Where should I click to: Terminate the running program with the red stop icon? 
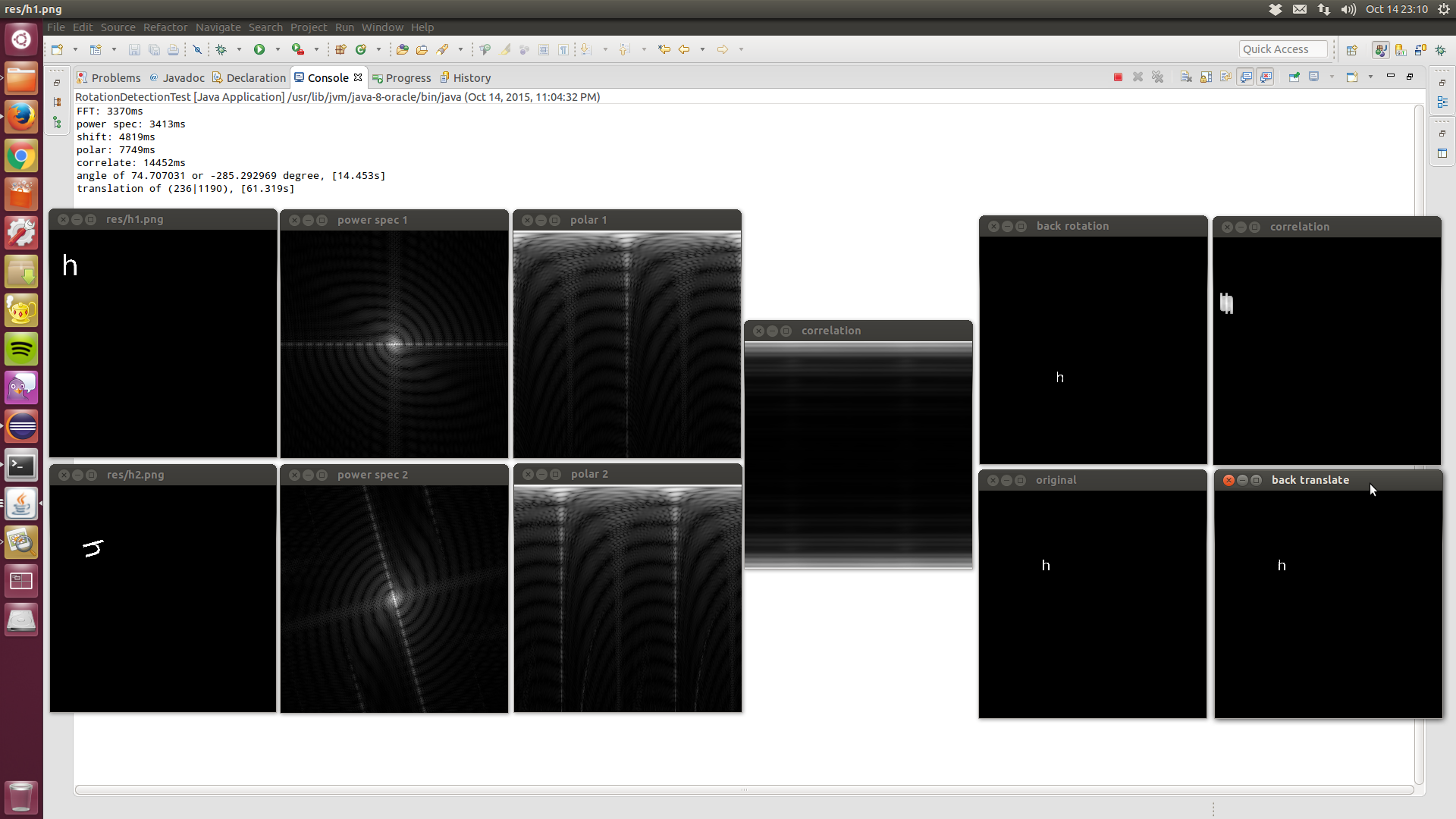click(x=1118, y=77)
